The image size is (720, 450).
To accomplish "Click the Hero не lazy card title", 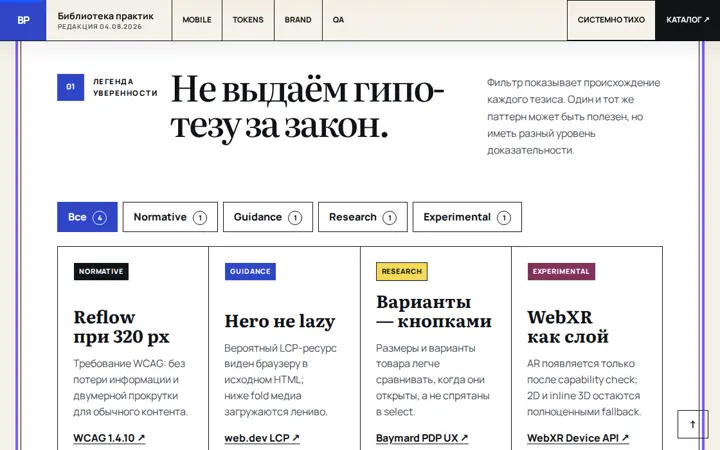I will pyautogui.click(x=280, y=321).
